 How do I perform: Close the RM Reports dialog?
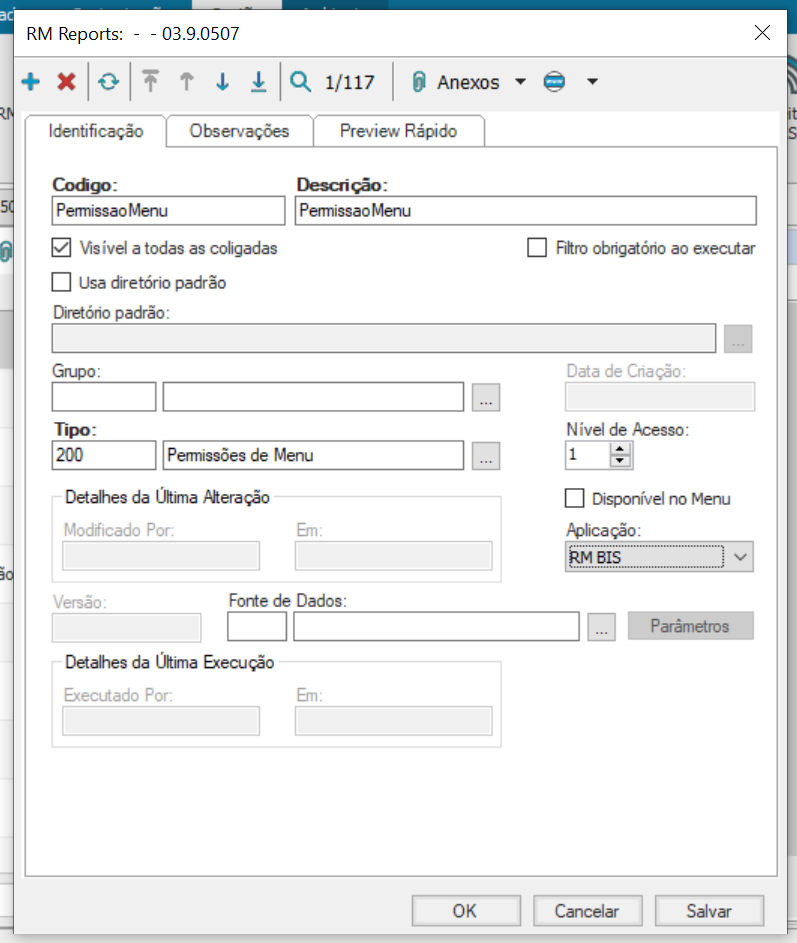[x=762, y=32]
